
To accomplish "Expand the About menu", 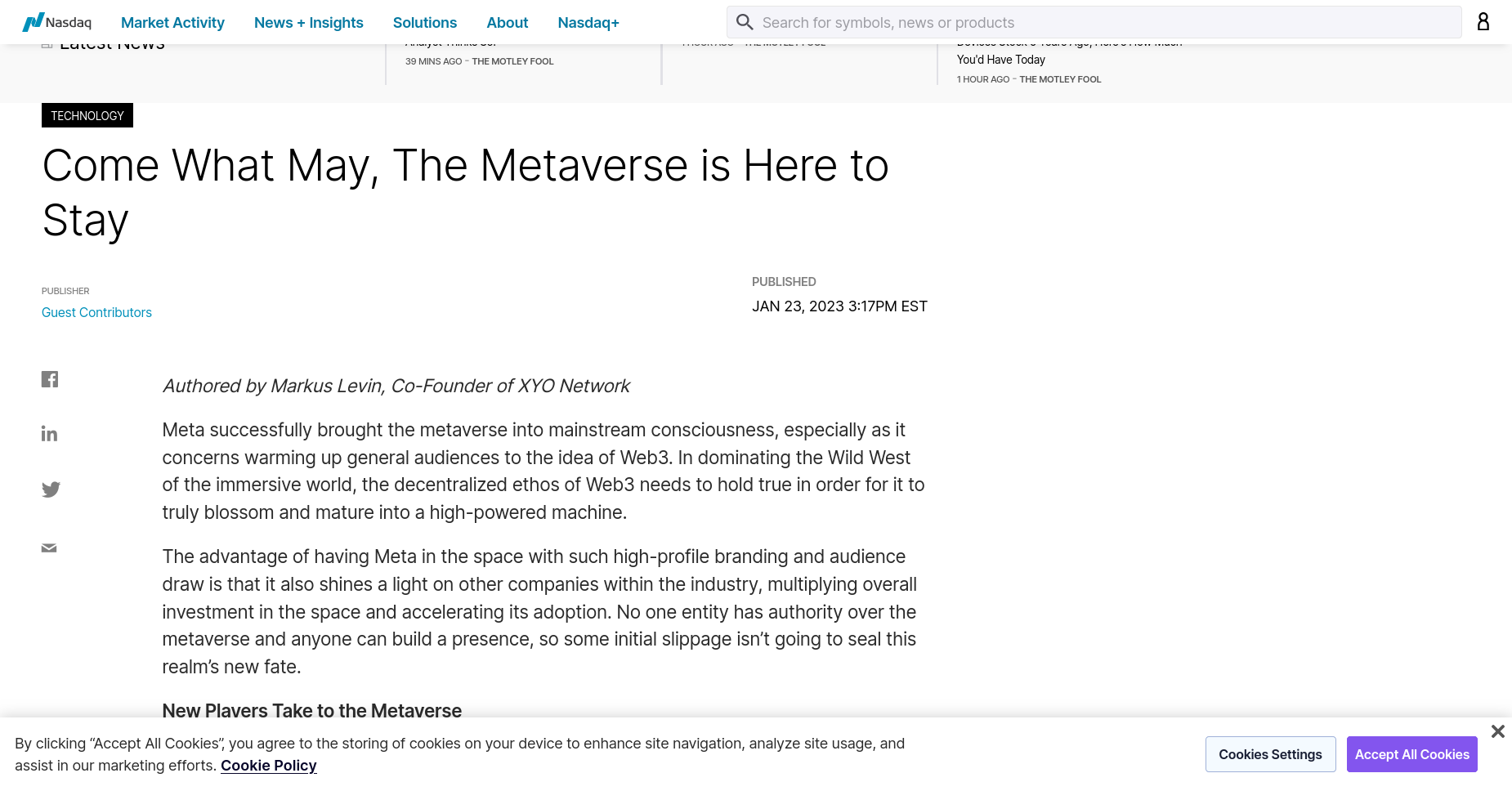I will click(507, 23).
